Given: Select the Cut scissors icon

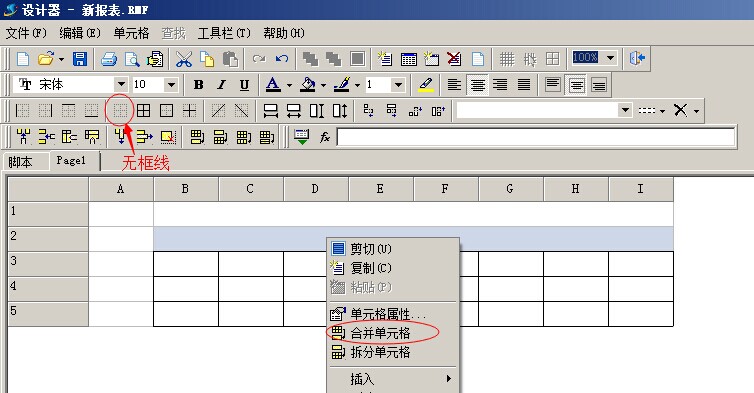Looking at the screenshot, I should point(184,59).
